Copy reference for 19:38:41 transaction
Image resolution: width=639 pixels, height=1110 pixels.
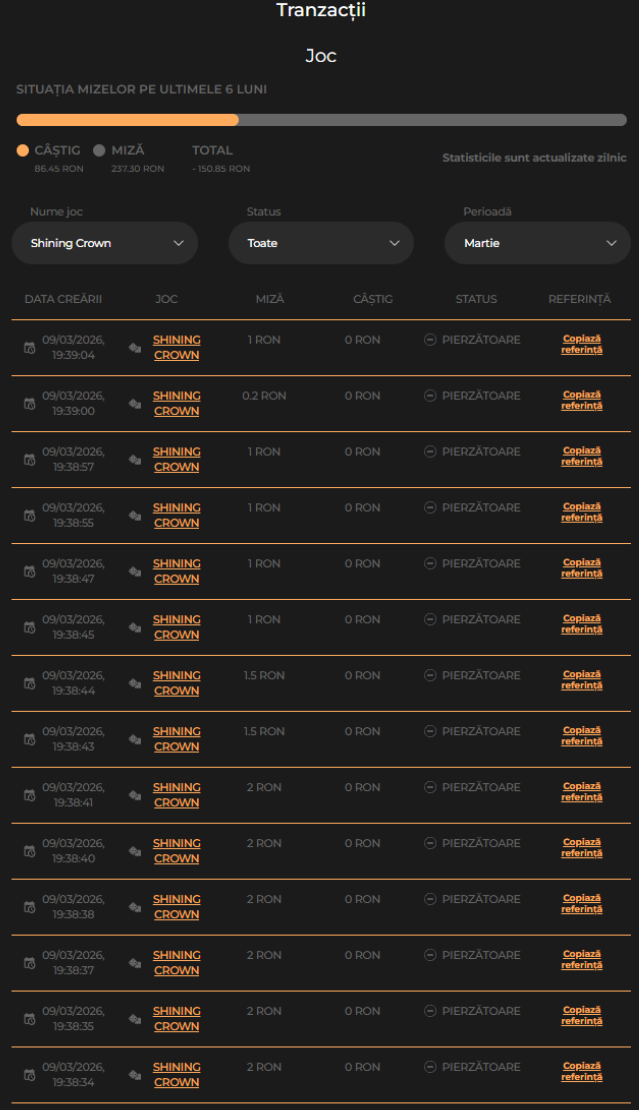pyautogui.click(x=582, y=792)
